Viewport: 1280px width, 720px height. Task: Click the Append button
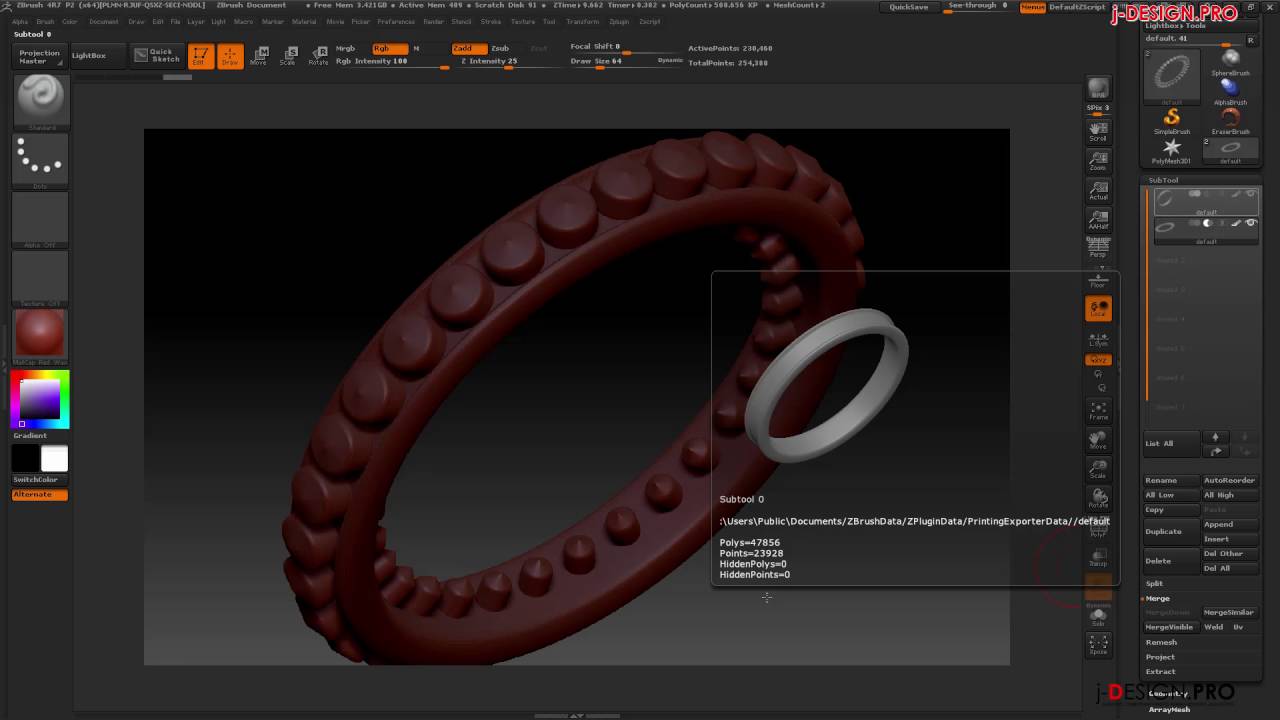click(1230, 524)
